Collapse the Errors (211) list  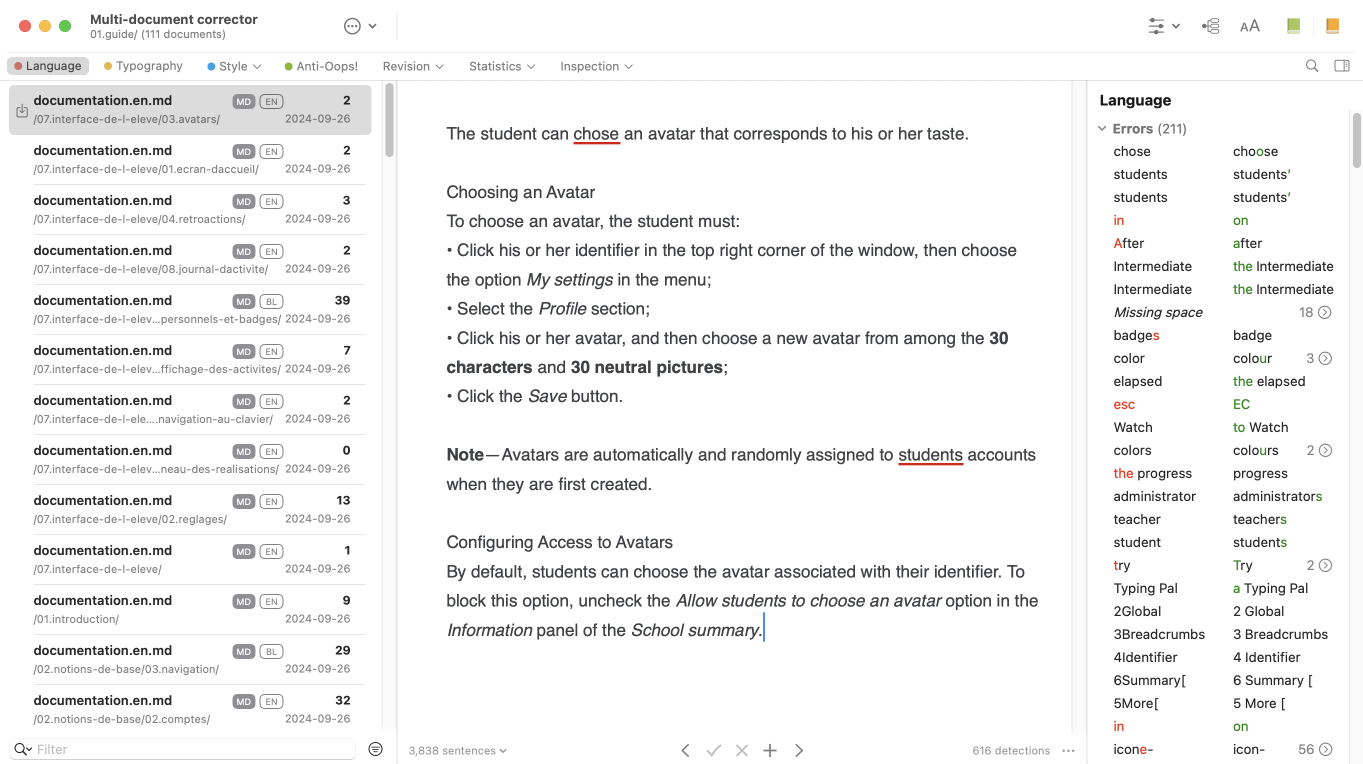(x=1102, y=129)
